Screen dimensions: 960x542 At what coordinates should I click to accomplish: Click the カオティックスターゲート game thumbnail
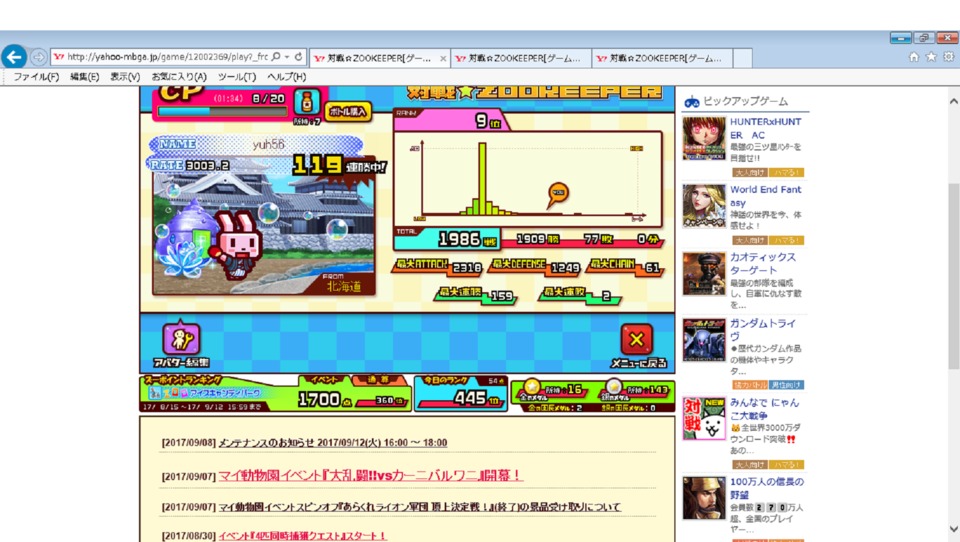click(704, 274)
